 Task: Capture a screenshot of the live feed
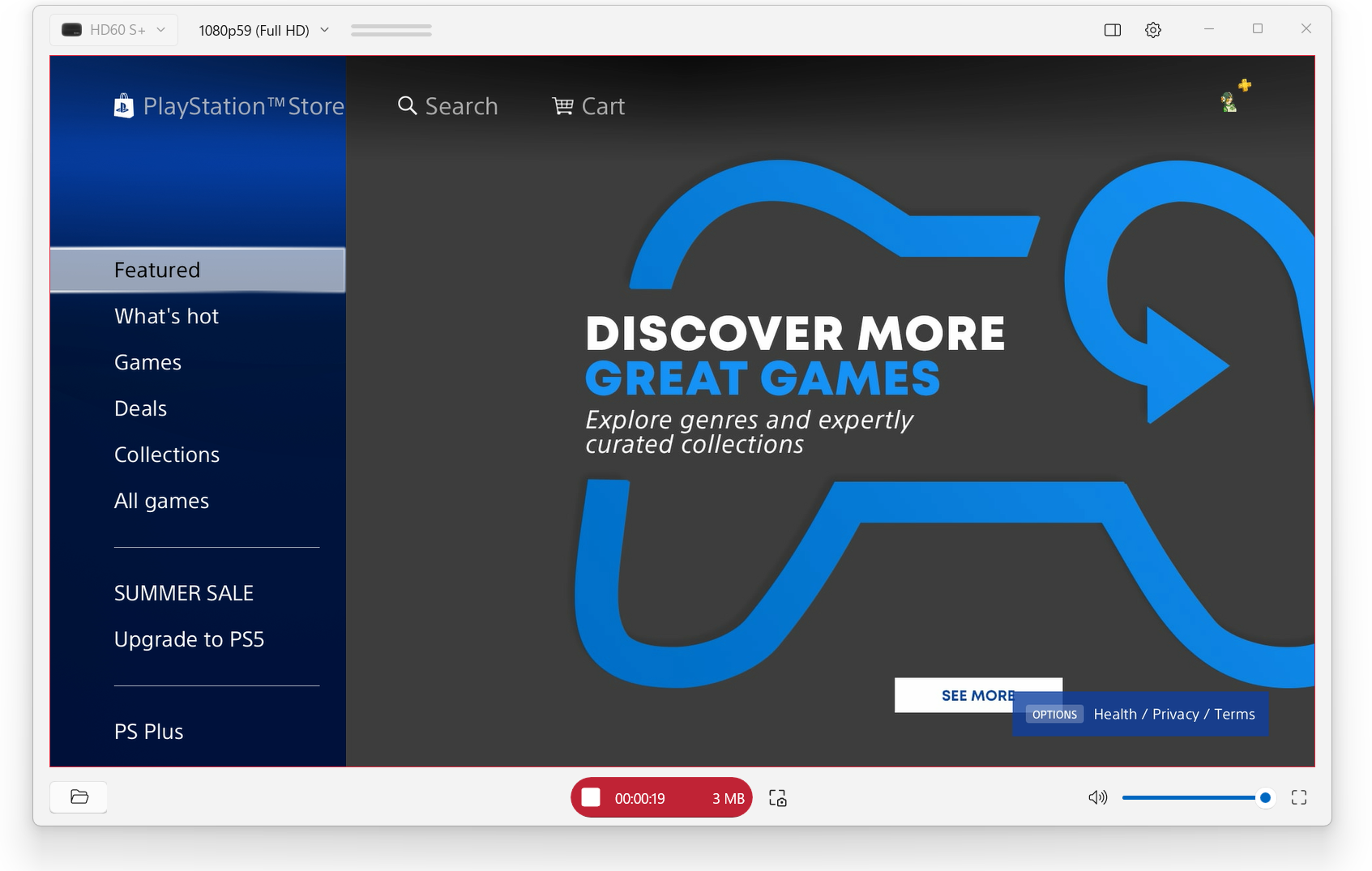tap(776, 797)
